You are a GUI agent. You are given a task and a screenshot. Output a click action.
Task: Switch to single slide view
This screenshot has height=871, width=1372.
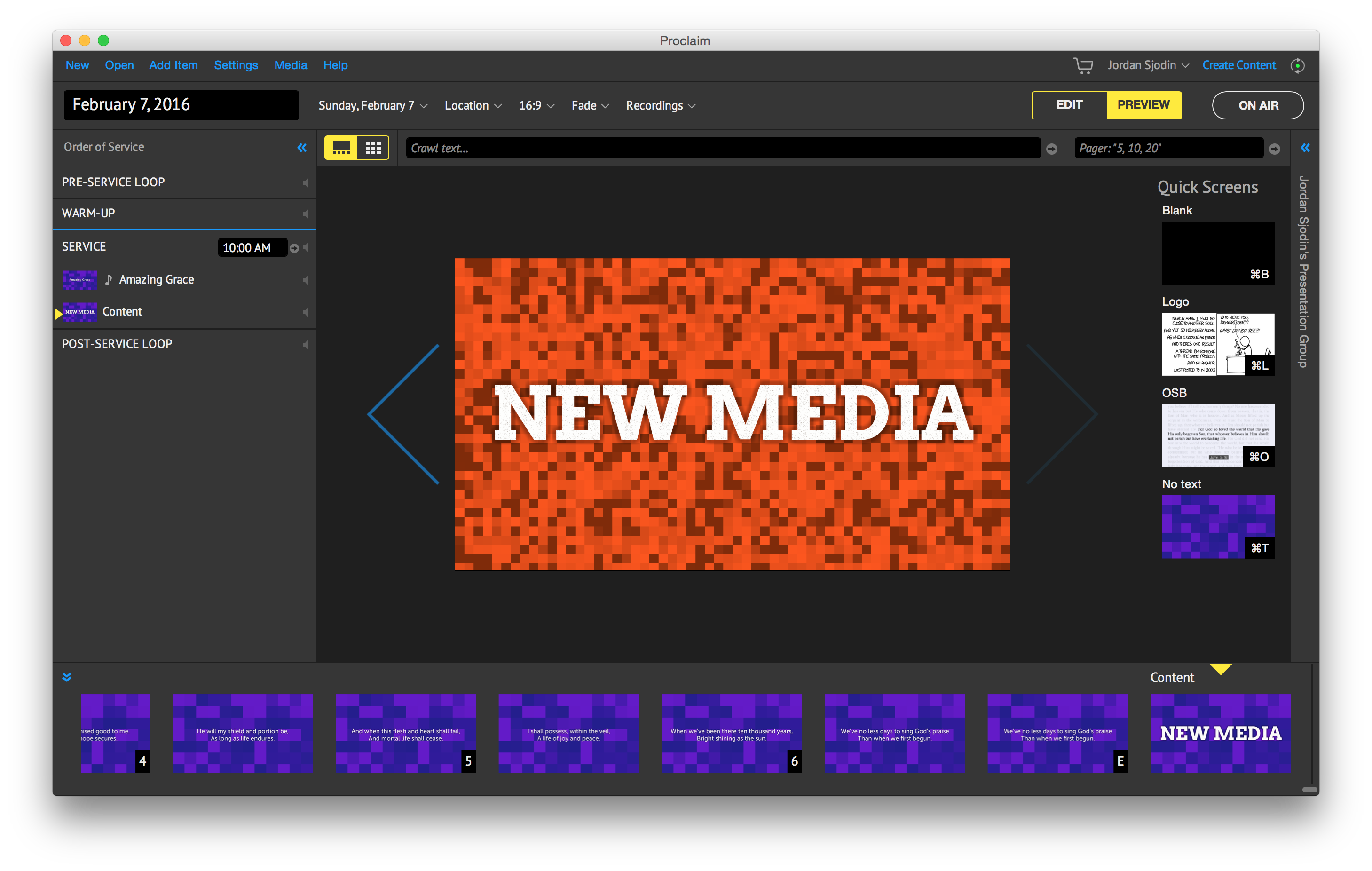(341, 148)
